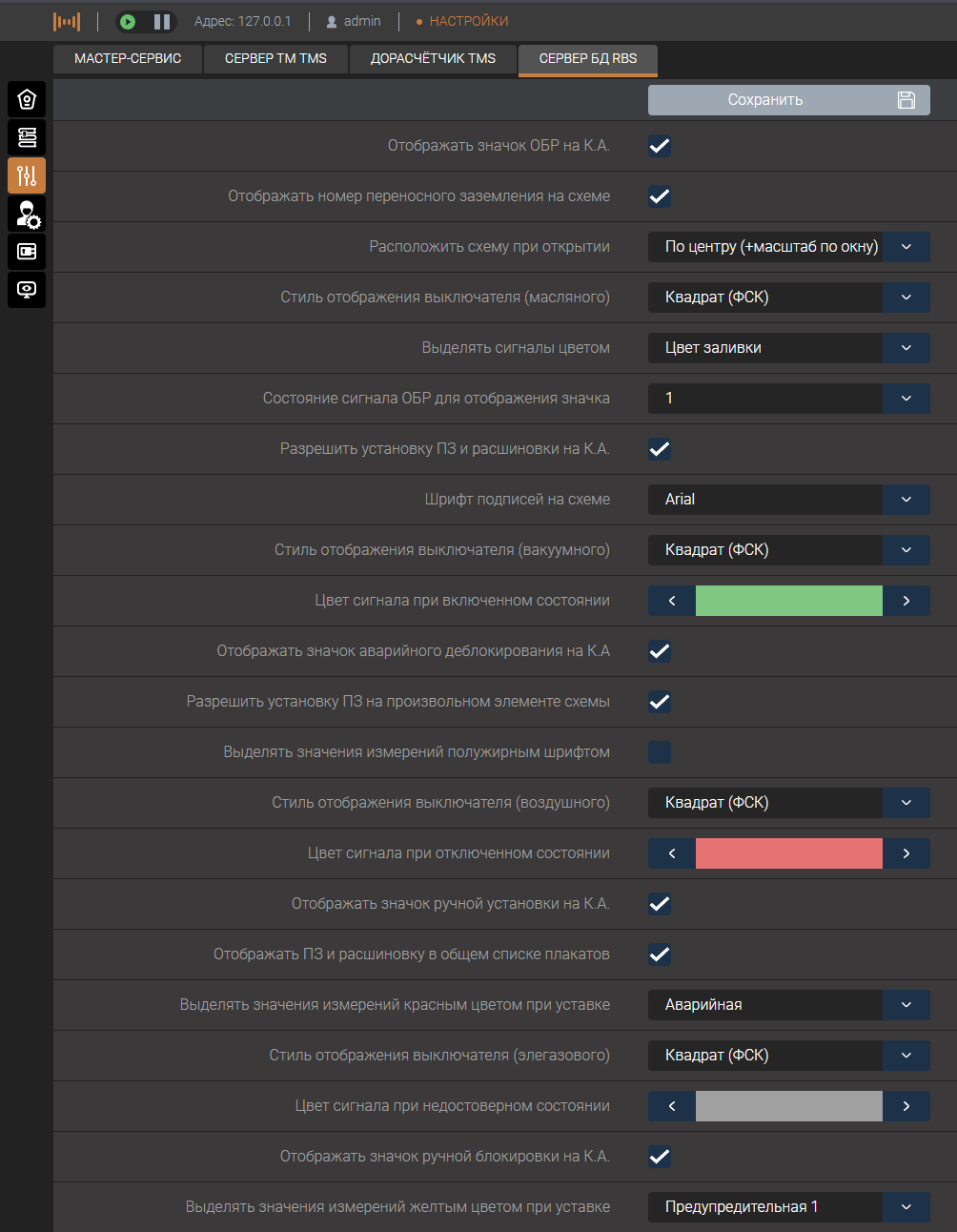Switch to the МАСТЕР-СЕРВИС tab

click(x=128, y=59)
